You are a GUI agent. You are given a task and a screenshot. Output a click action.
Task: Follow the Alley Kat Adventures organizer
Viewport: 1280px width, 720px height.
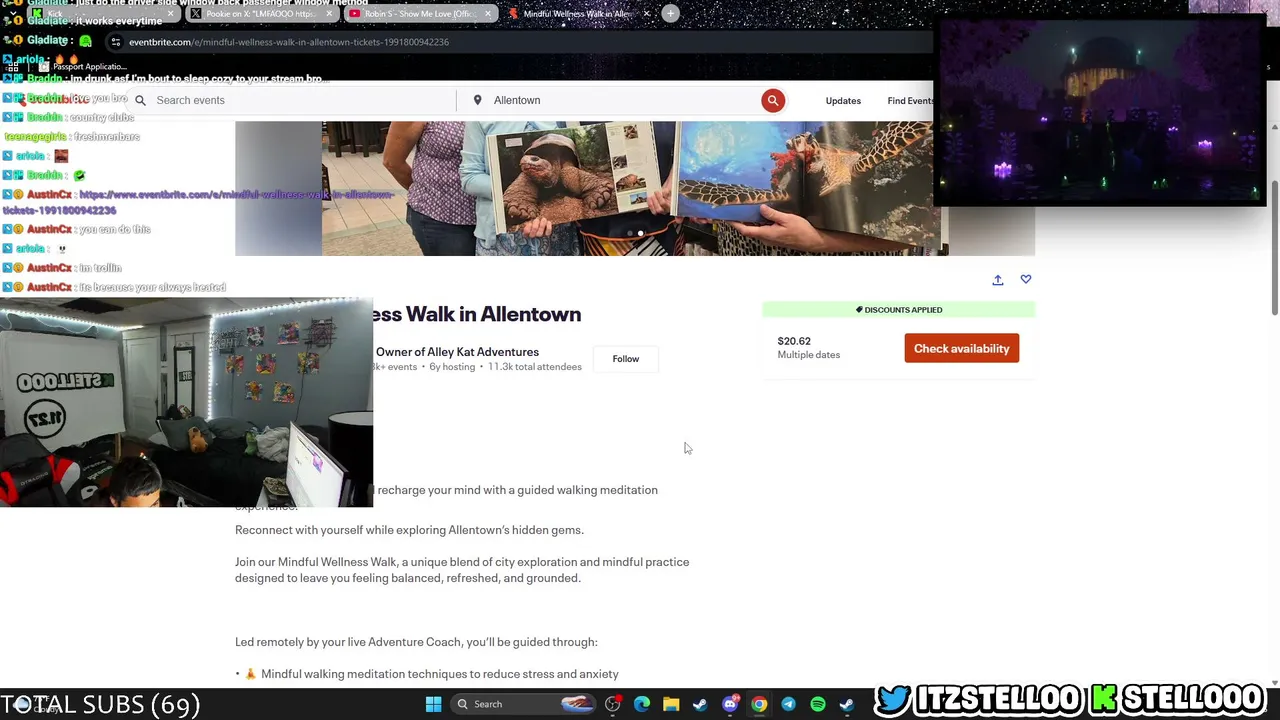pyautogui.click(x=626, y=359)
